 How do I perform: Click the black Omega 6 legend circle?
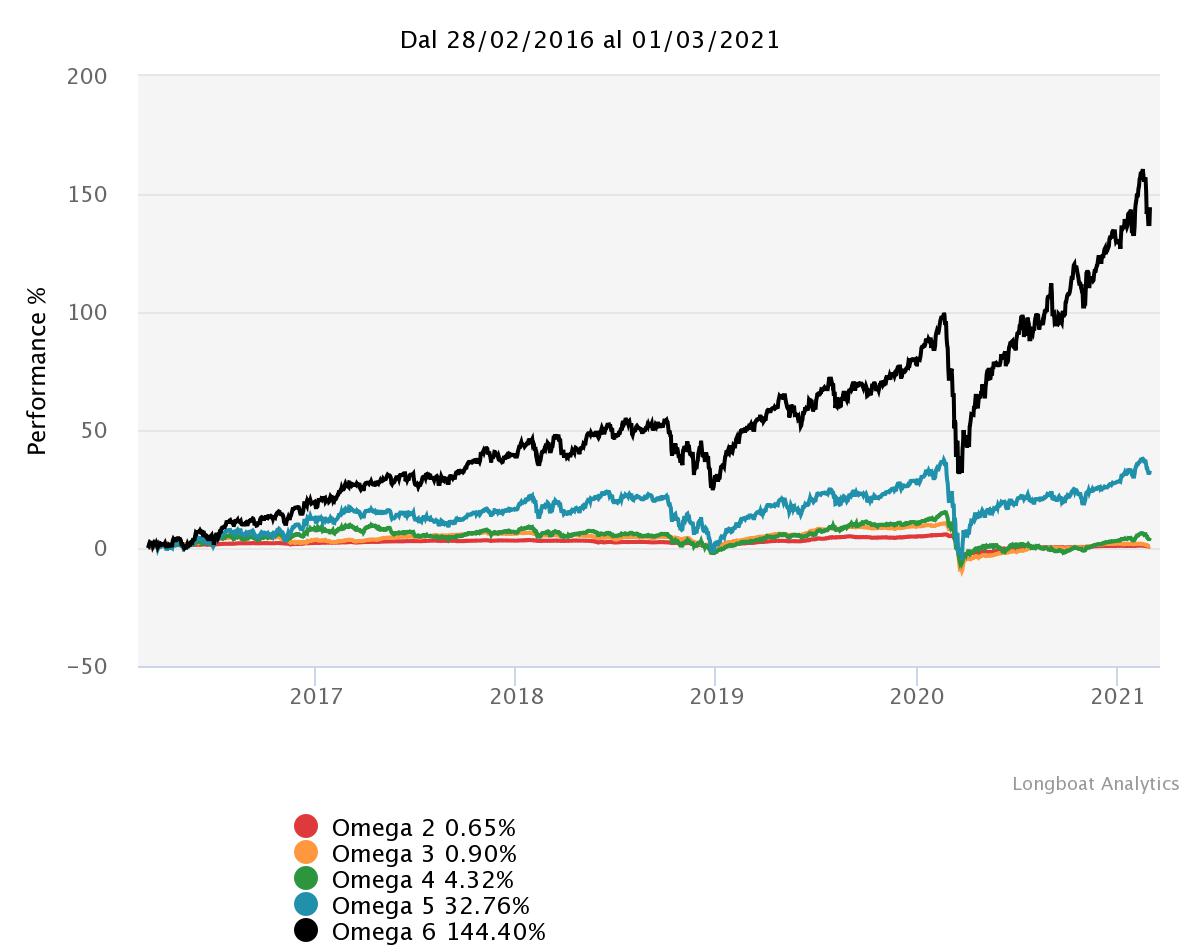coord(306,931)
